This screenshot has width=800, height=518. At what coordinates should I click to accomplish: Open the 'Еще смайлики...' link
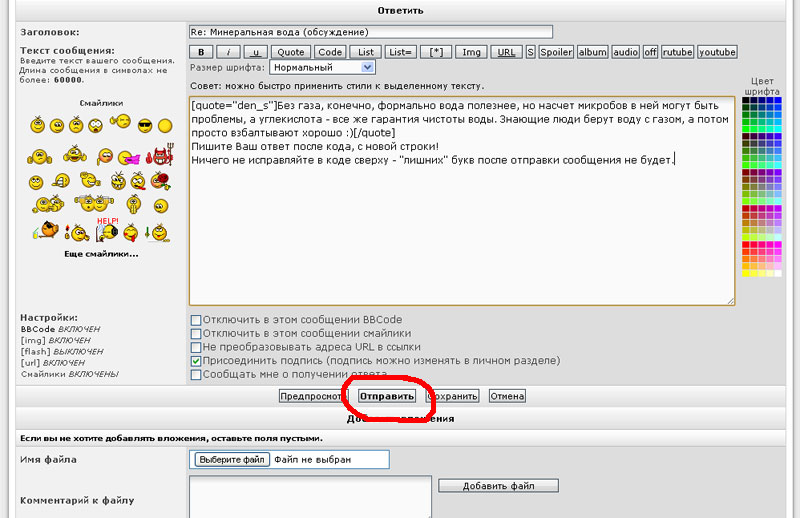point(101,254)
